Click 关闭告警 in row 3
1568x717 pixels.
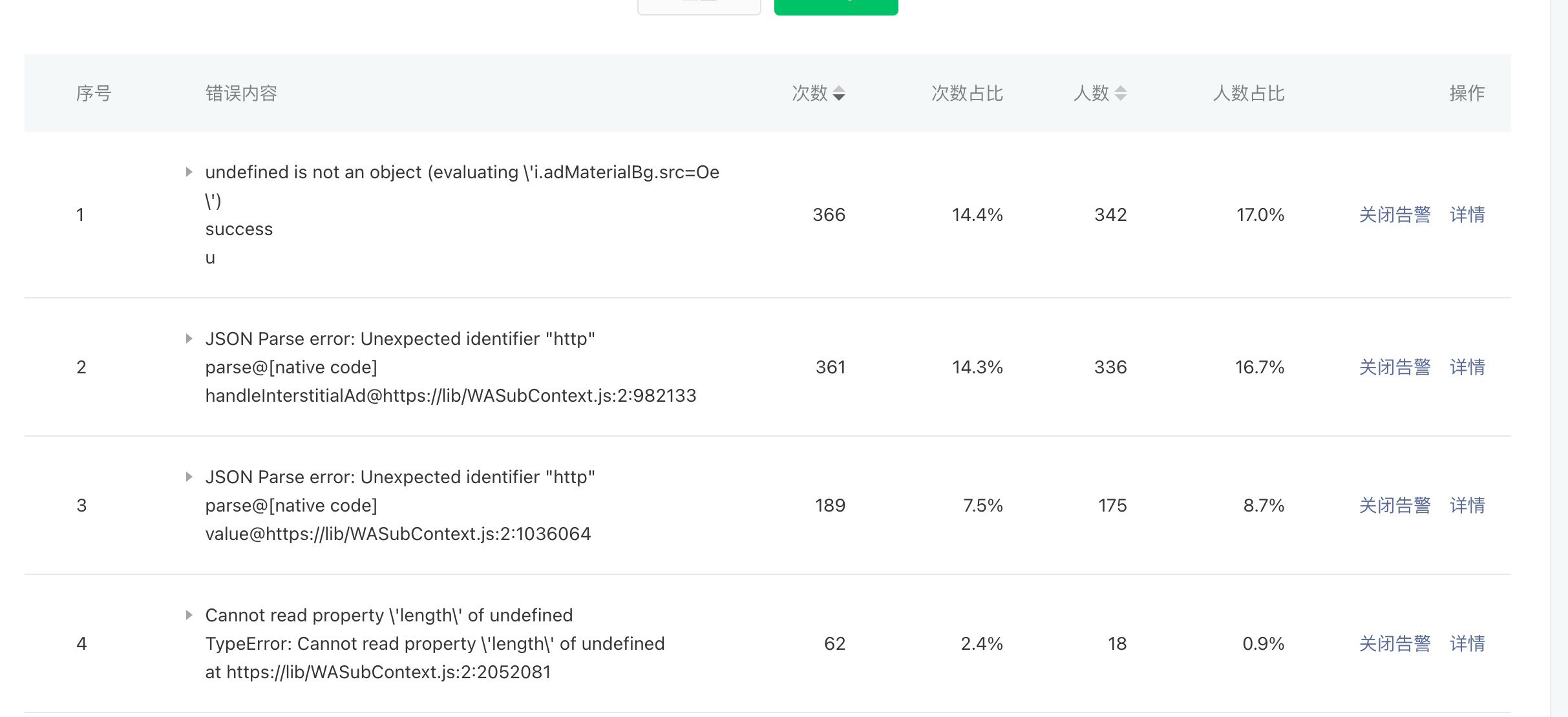(x=1394, y=505)
